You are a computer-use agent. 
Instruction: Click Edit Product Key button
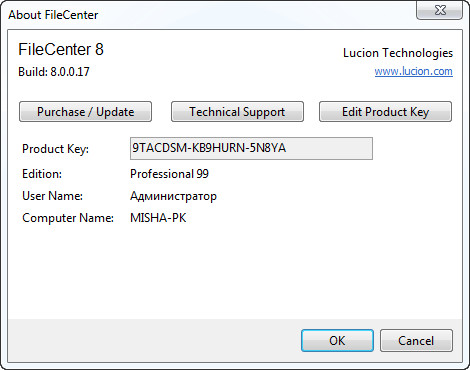pos(385,112)
